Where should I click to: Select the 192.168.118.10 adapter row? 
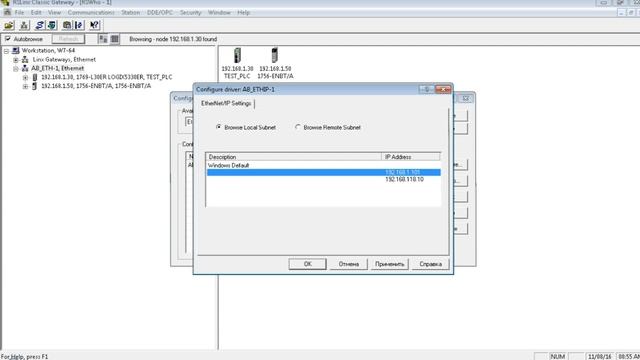click(323, 180)
